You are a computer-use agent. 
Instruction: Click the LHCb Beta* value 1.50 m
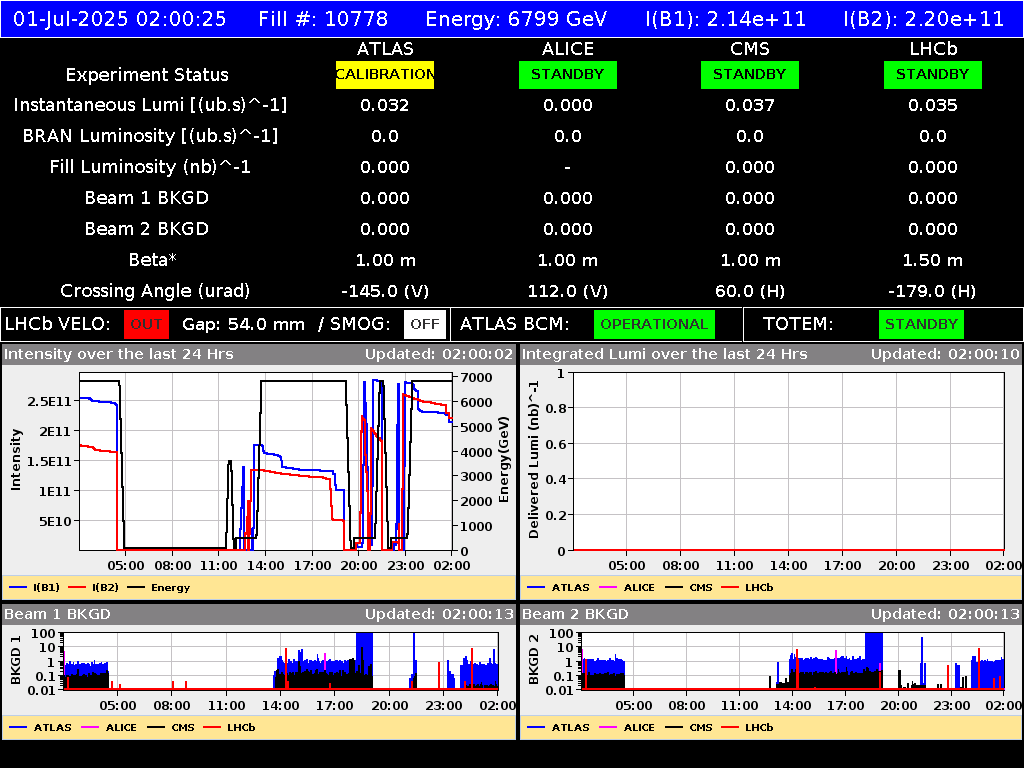point(933,261)
